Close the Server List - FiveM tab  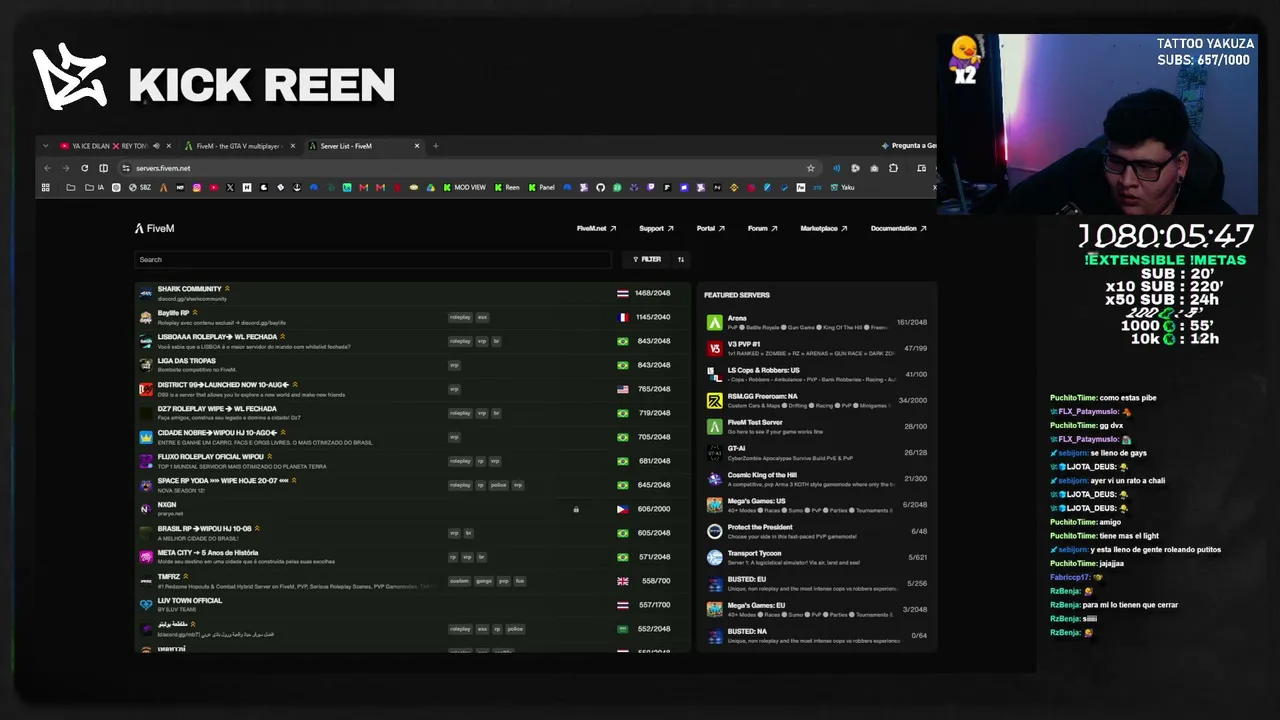click(416, 146)
